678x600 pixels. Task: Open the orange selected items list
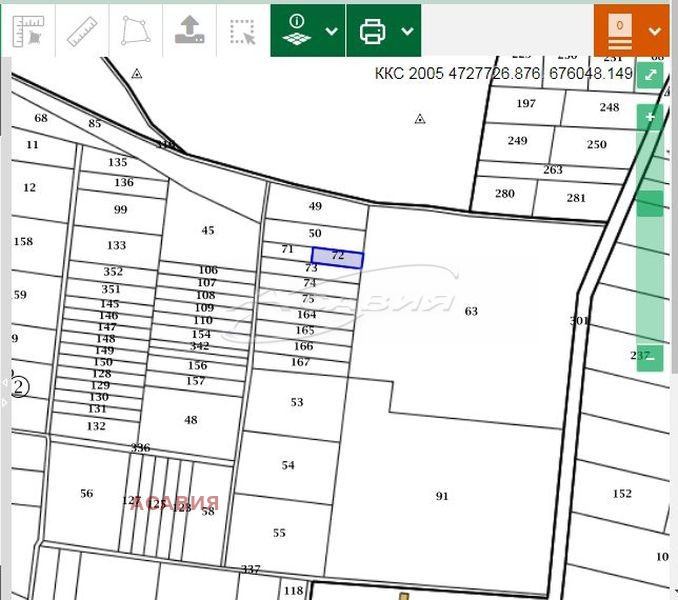pos(620,31)
